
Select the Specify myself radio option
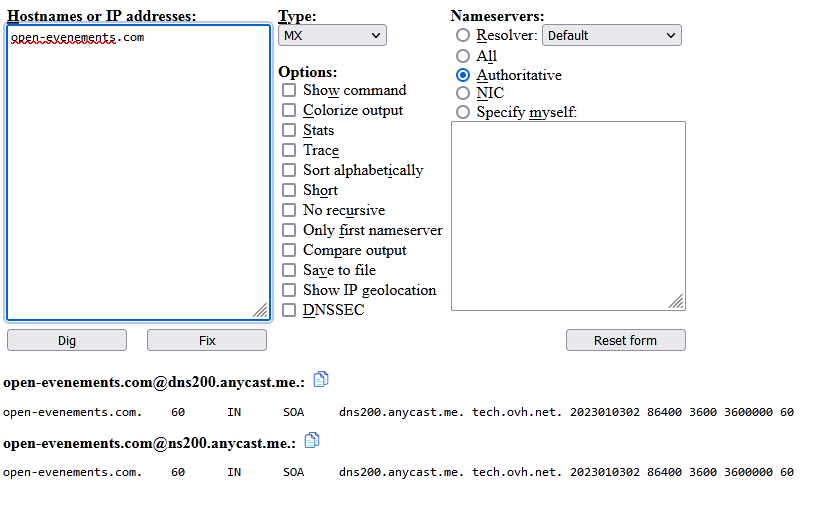point(462,112)
